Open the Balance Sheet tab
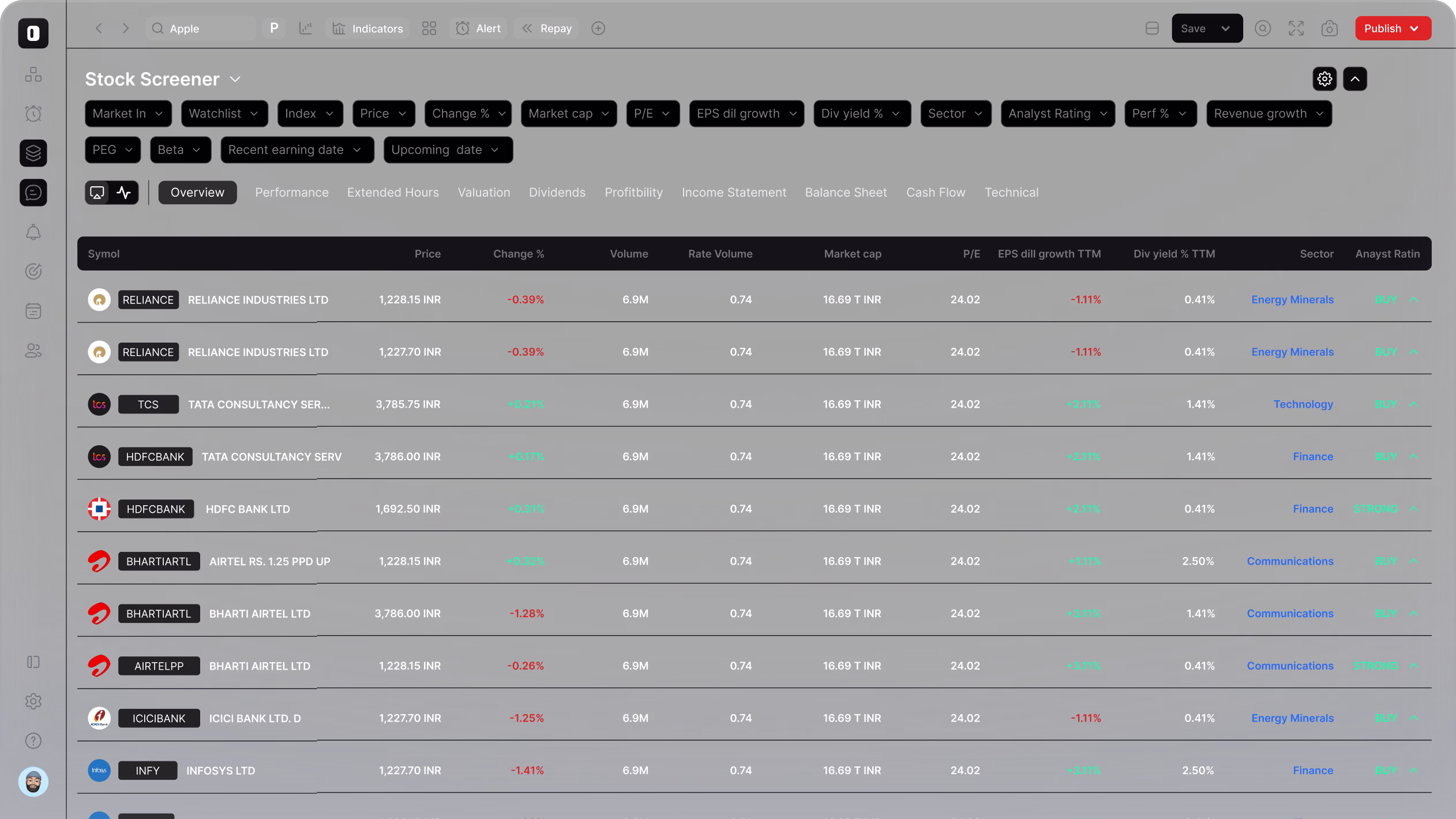The height and width of the screenshot is (819, 1456). point(846,193)
